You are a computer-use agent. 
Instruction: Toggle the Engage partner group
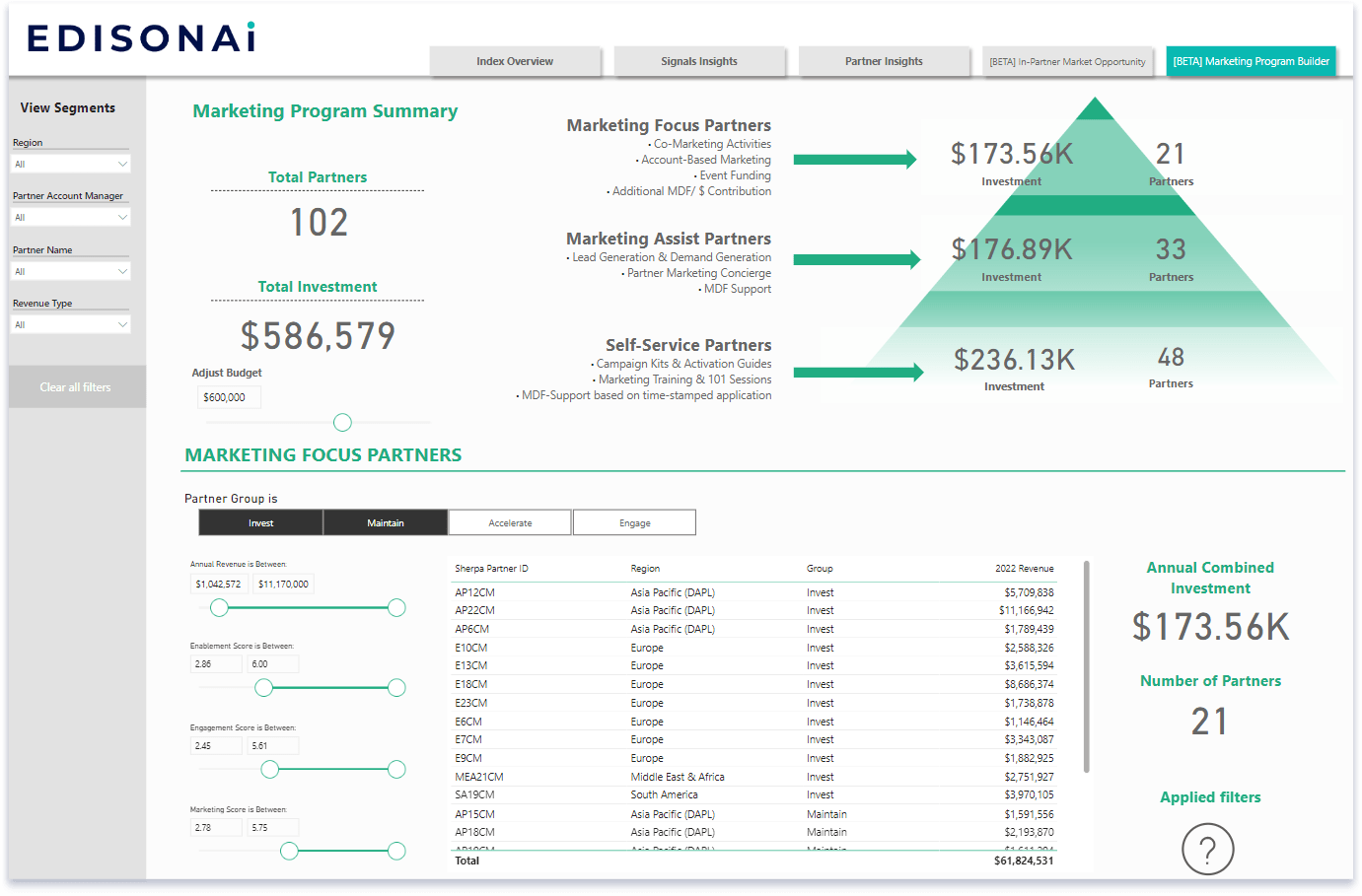point(634,522)
